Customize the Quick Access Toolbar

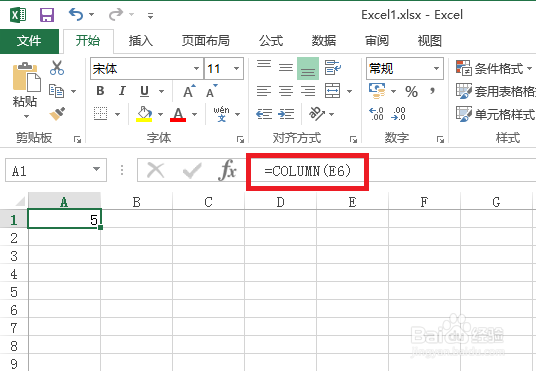click(x=150, y=15)
